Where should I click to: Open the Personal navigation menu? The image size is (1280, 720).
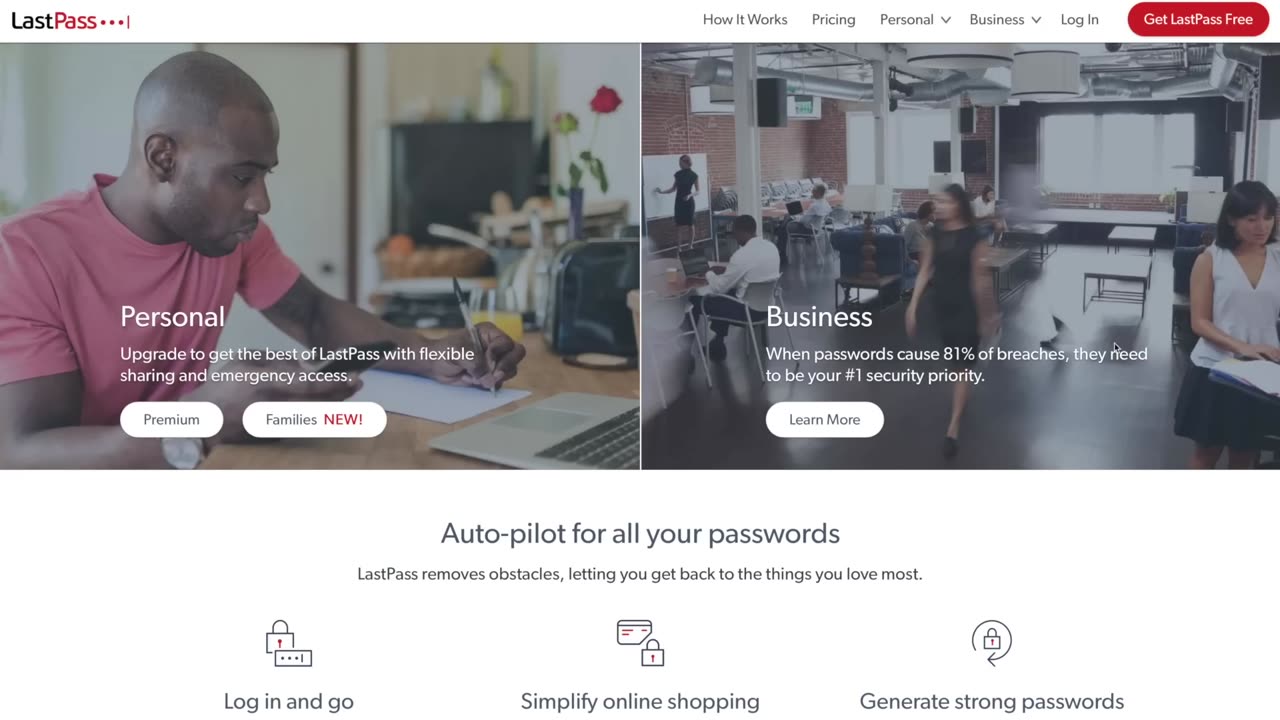coord(907,19)
